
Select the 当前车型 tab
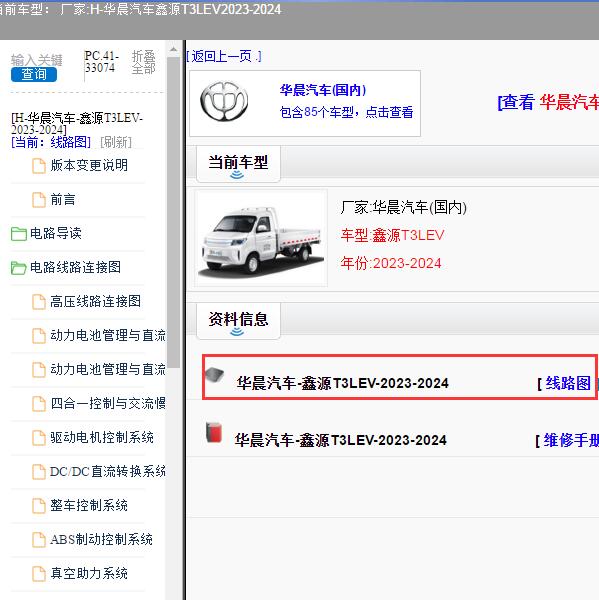[x=238, y=164]
